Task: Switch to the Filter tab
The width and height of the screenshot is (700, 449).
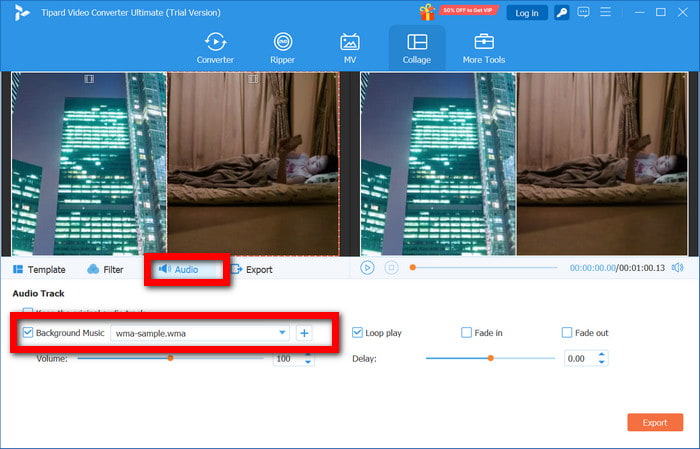Action: coord(105,269)
